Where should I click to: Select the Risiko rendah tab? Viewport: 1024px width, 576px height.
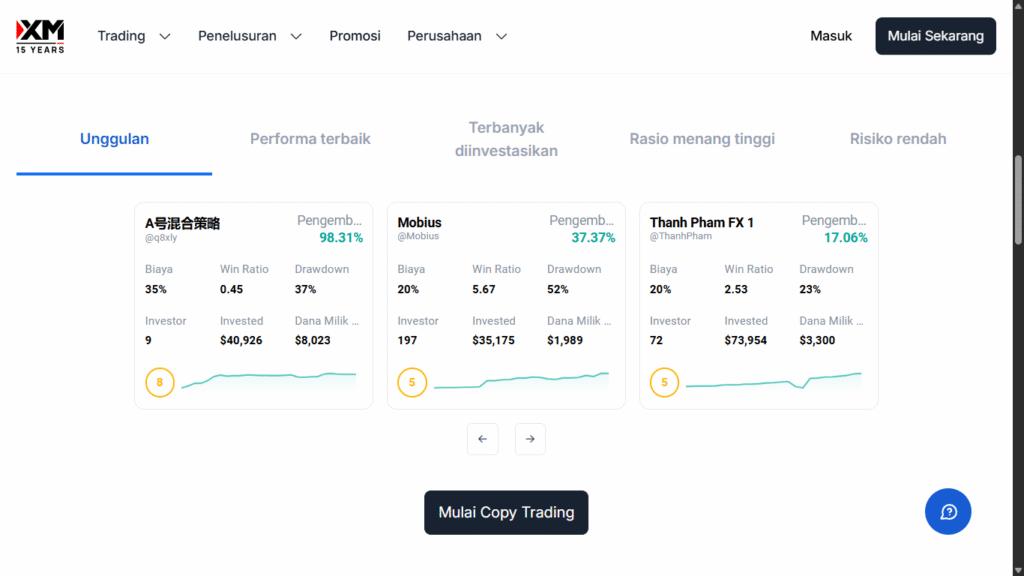point(898,139)
